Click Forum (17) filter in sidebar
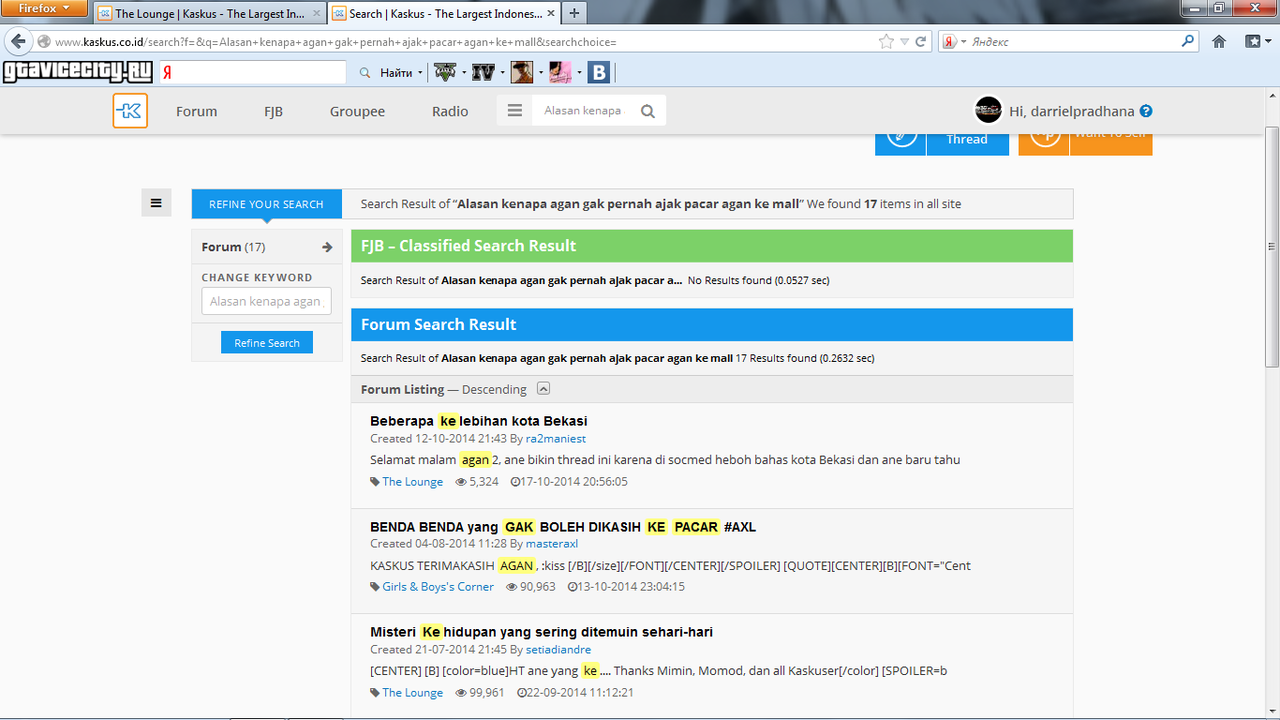The width and height of the screenshot is (1280, 720). pyautogui.click(x=233, y=247)
